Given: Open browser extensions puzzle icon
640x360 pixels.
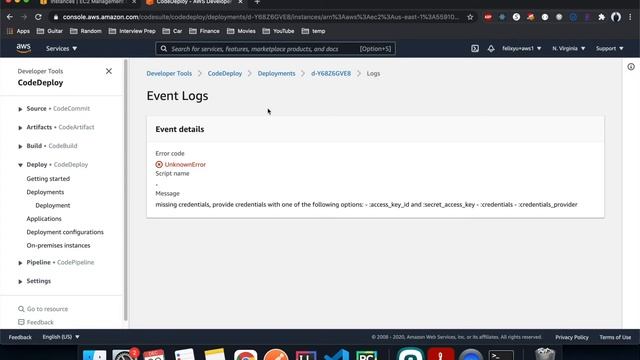Looking at the screenshot, I should 601,17.
